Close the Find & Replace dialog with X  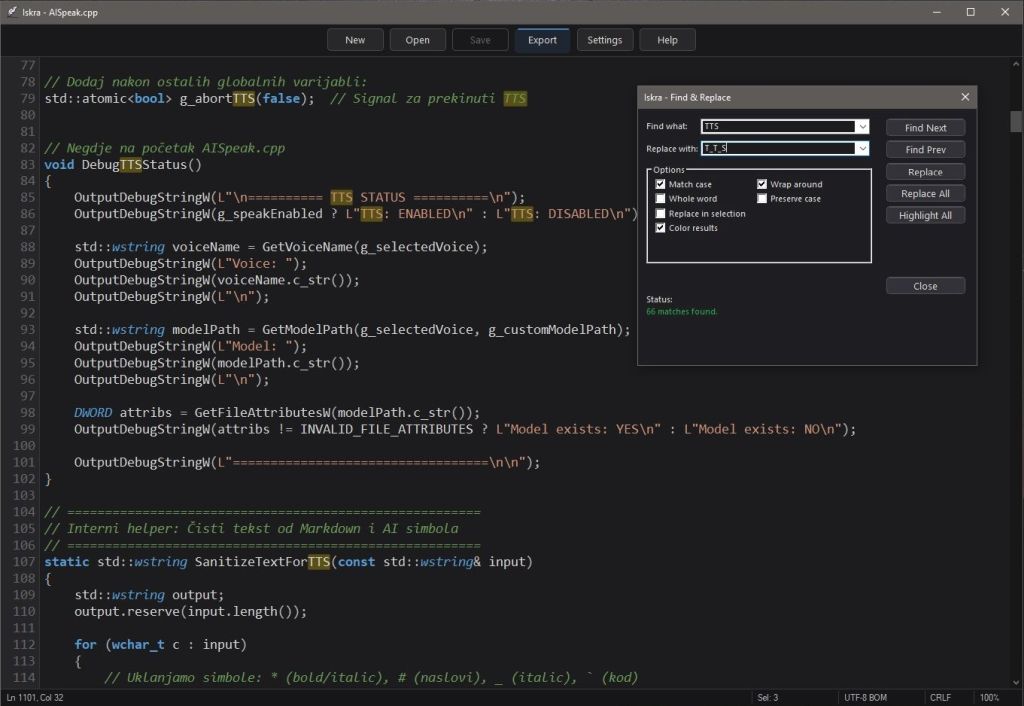click(x=964, y=97)
